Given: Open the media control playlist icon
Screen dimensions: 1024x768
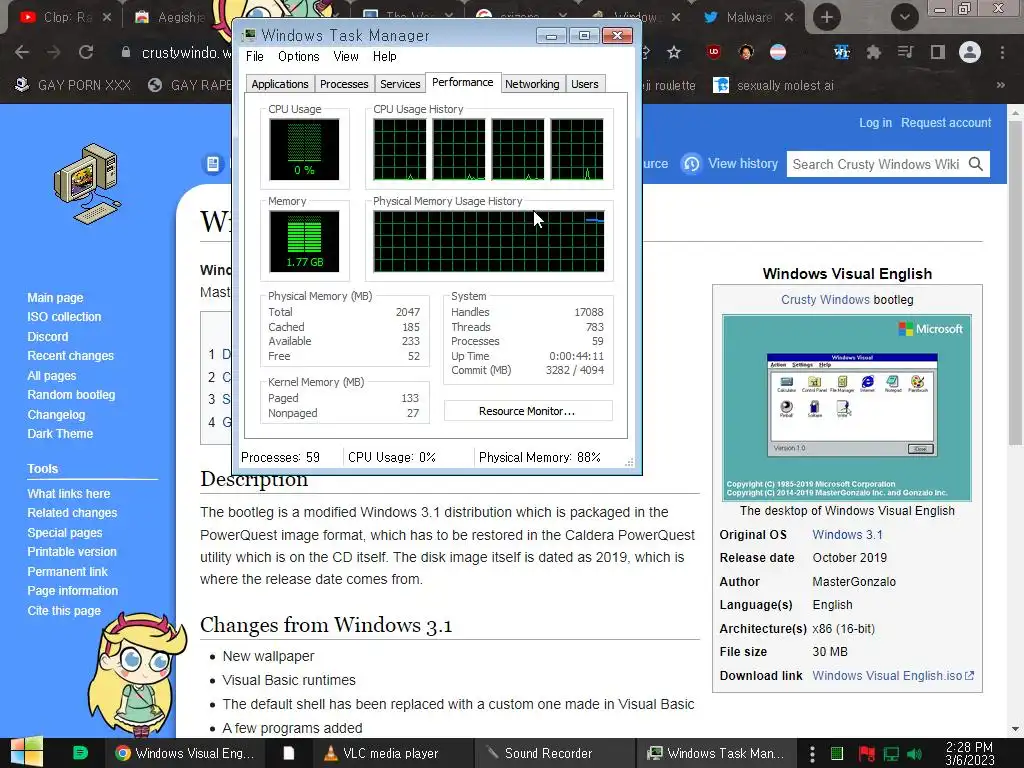Looking at the screenshot, I should (x=905, y=52).
